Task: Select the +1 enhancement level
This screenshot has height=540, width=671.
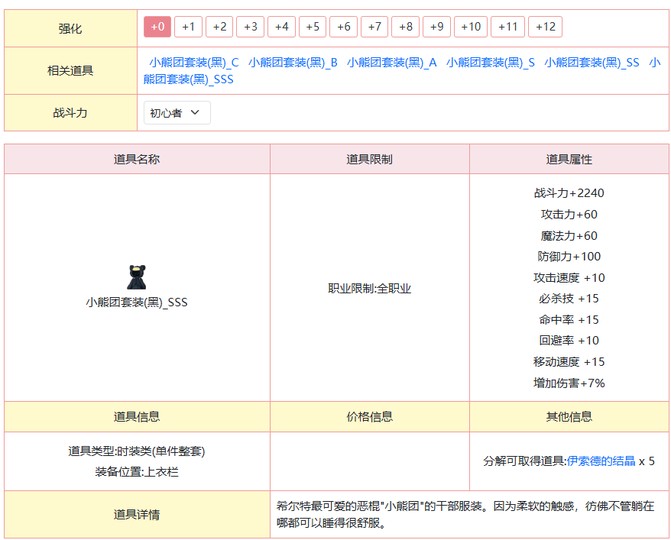Action: 189,27
